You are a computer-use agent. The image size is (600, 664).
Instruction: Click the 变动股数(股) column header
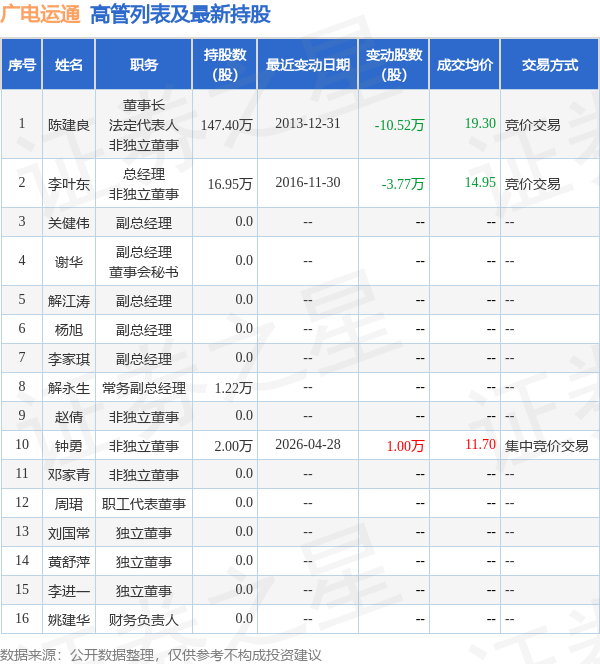[394, 64]
